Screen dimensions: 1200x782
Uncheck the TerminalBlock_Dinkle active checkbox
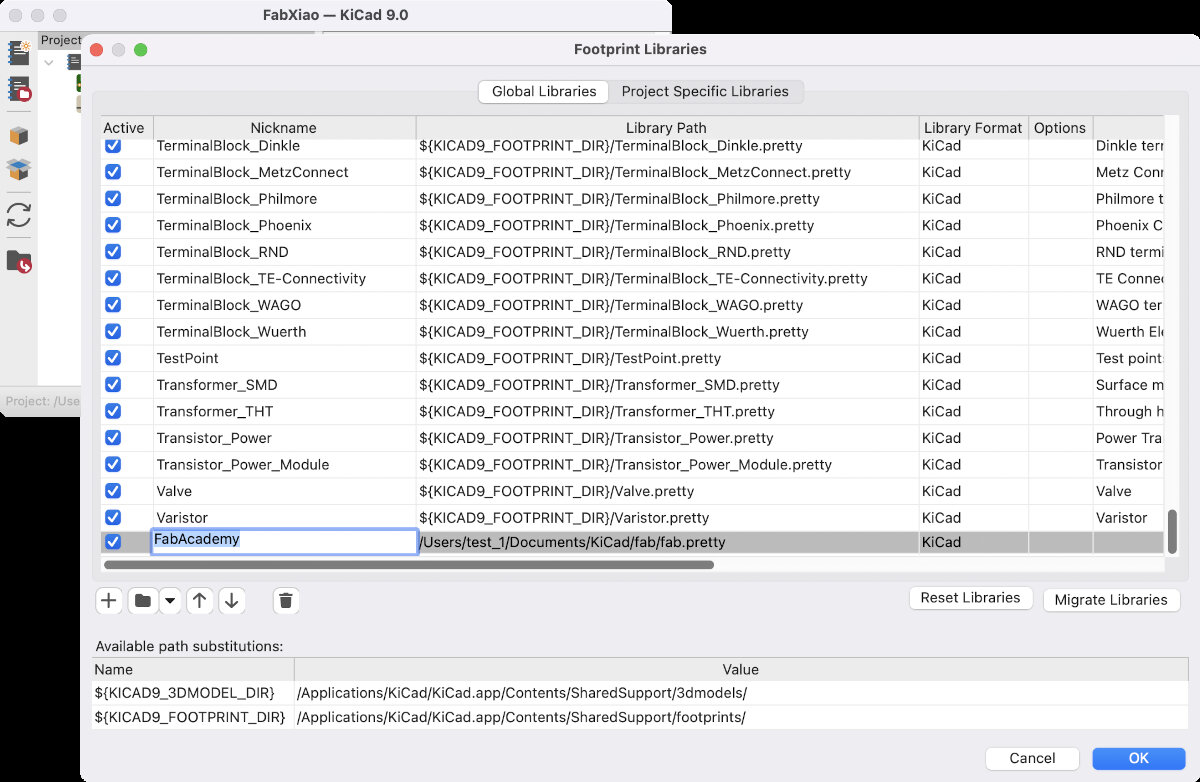[x=113, y=146]
